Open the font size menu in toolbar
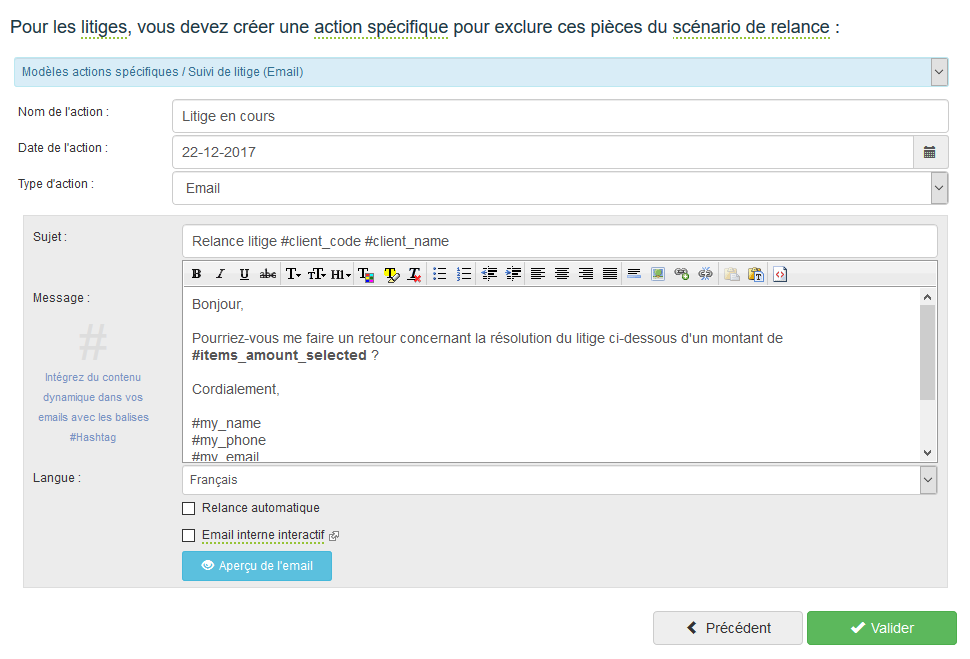 coord(317,274)
